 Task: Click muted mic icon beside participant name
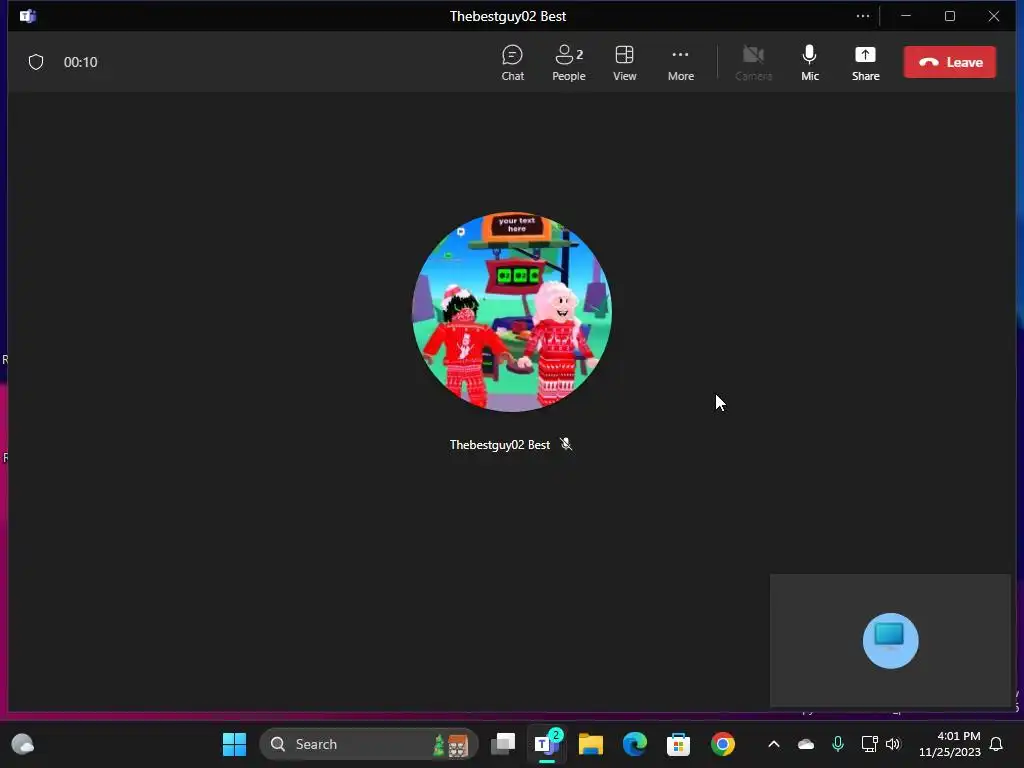click(x=566, y=445)
